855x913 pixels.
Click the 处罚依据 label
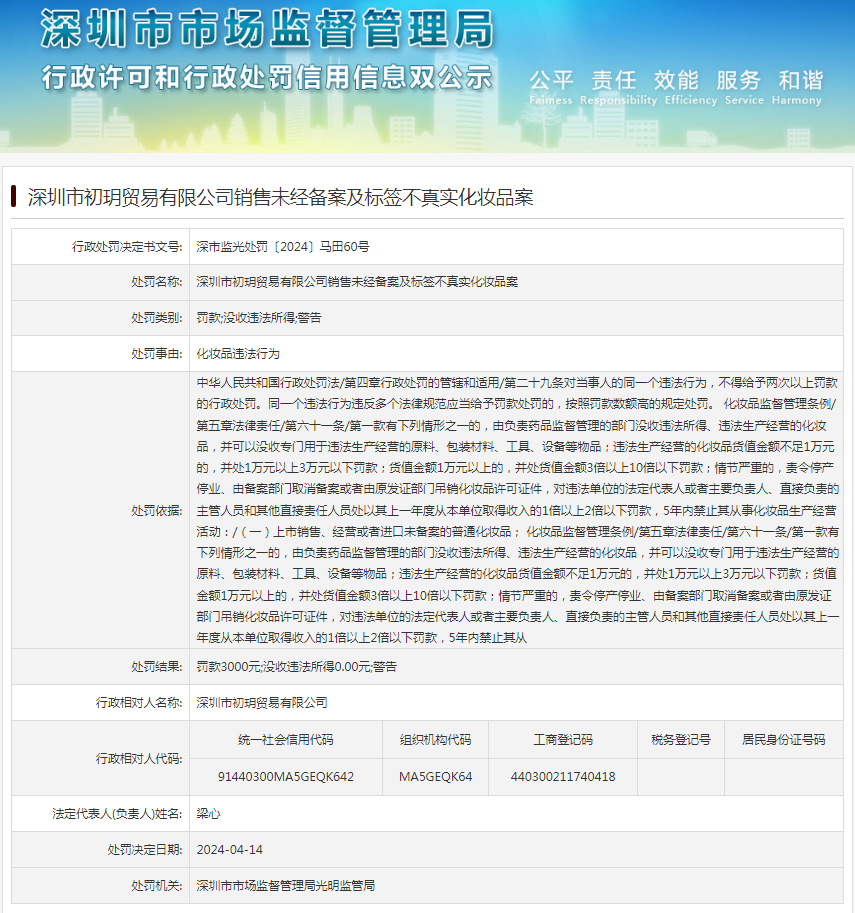point(157,511)
